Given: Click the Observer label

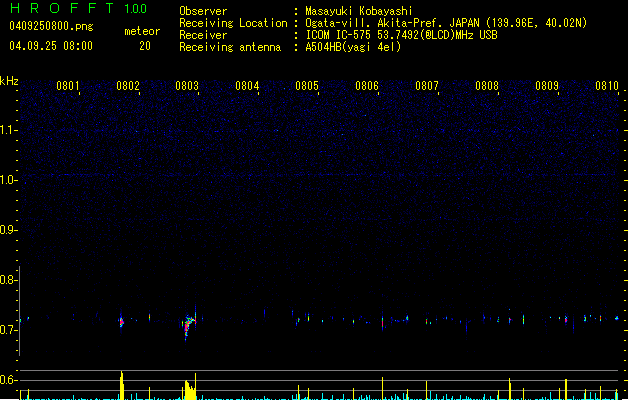Looking at the screenshot, I should tap(203, 11).
